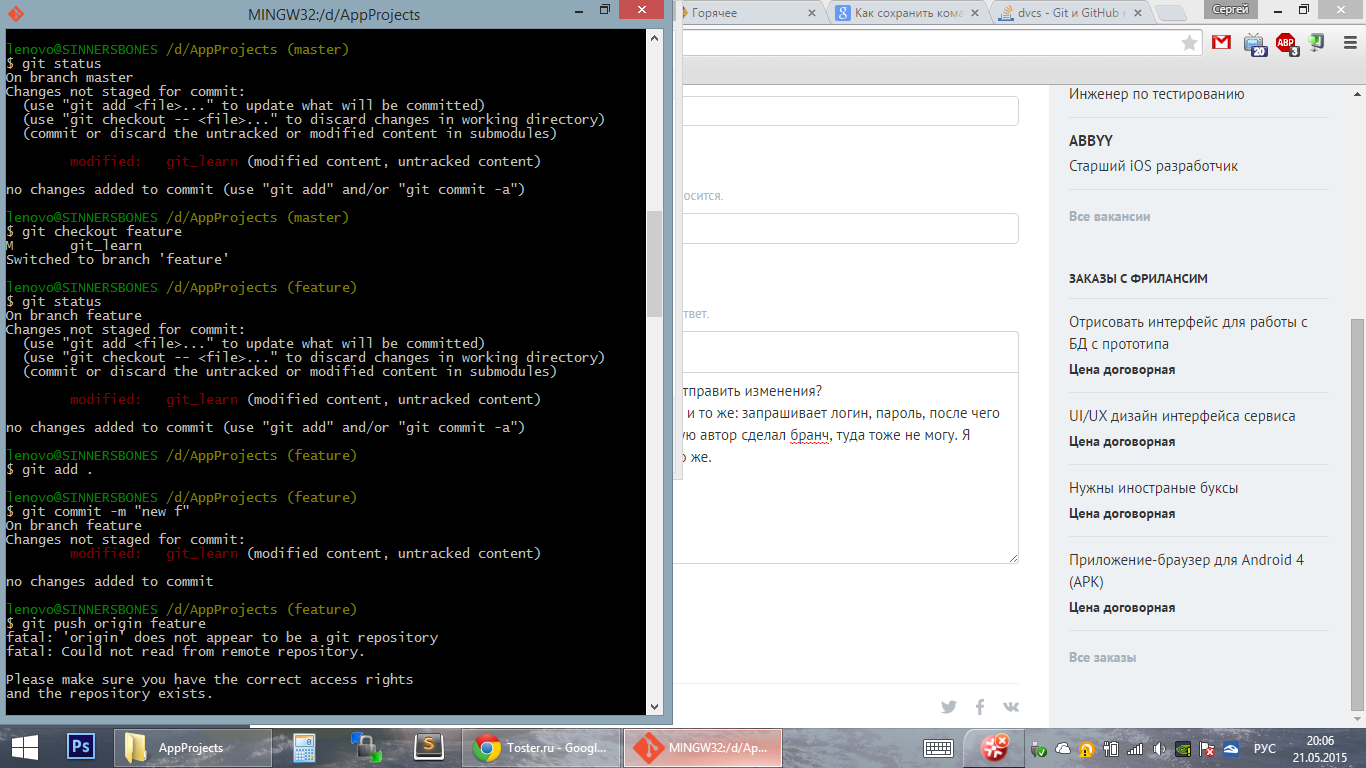Open the AppProjects folder taskbar item
This screenshot has height=768, width=1366.
pos(193,748)
